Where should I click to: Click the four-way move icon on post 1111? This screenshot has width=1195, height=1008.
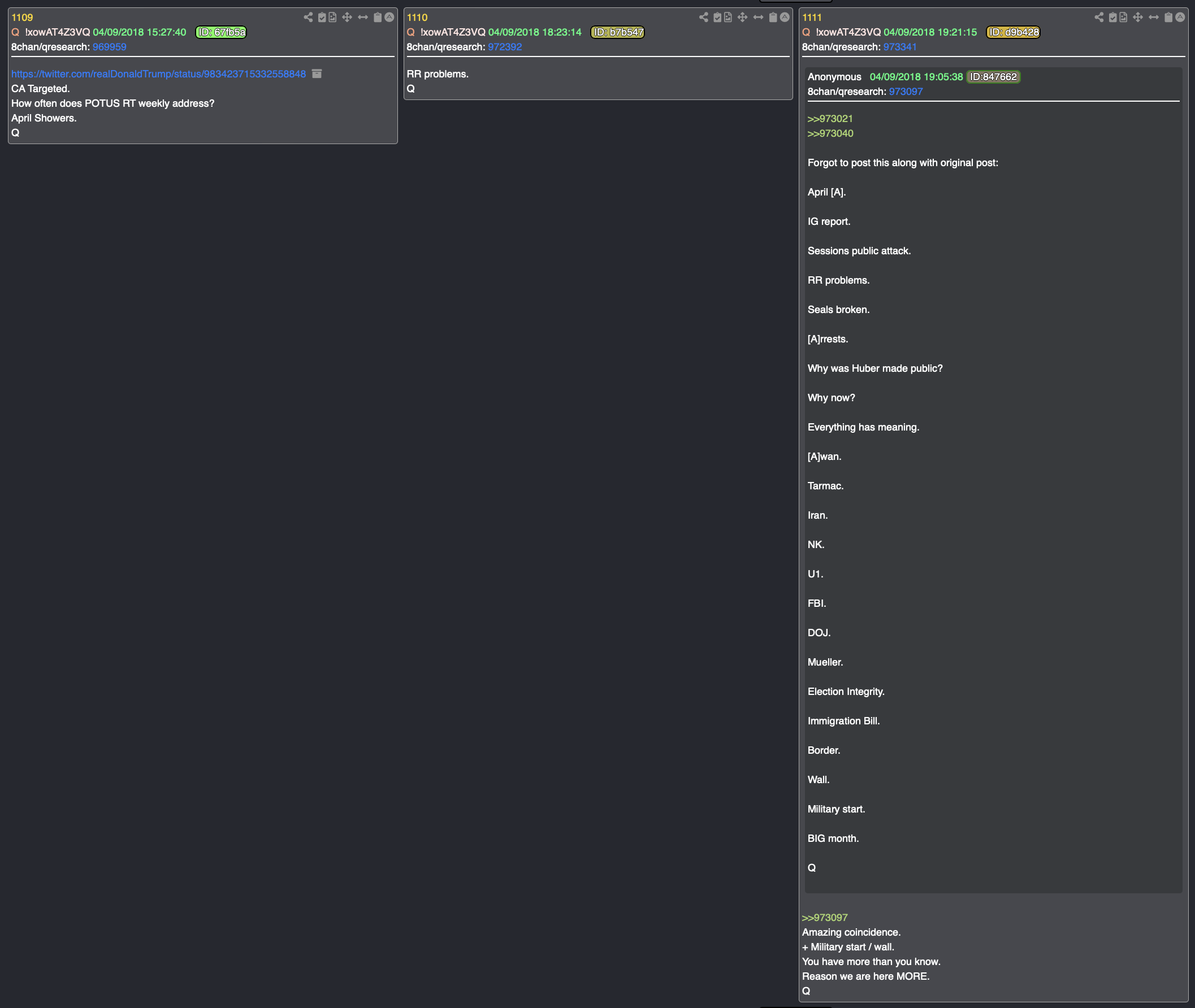1138,17
